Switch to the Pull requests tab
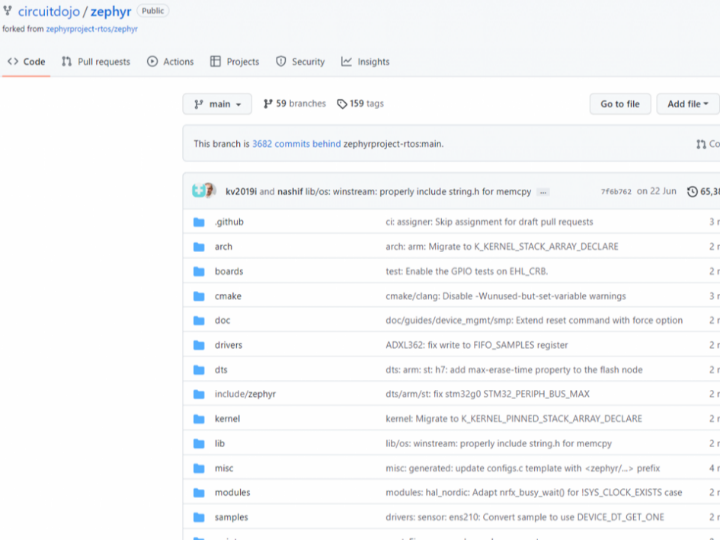Viewport: 720px width, 540px height. pos(96,62)
